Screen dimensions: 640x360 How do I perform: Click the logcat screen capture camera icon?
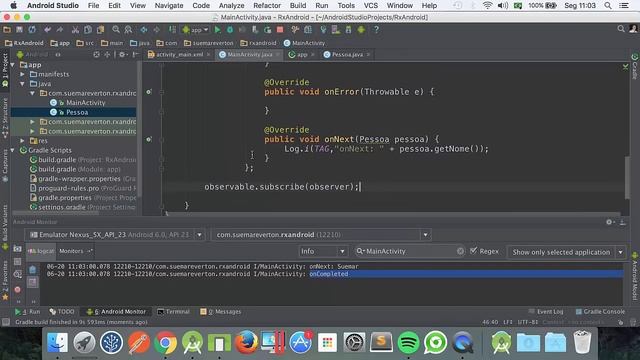[x=18, y=249]
